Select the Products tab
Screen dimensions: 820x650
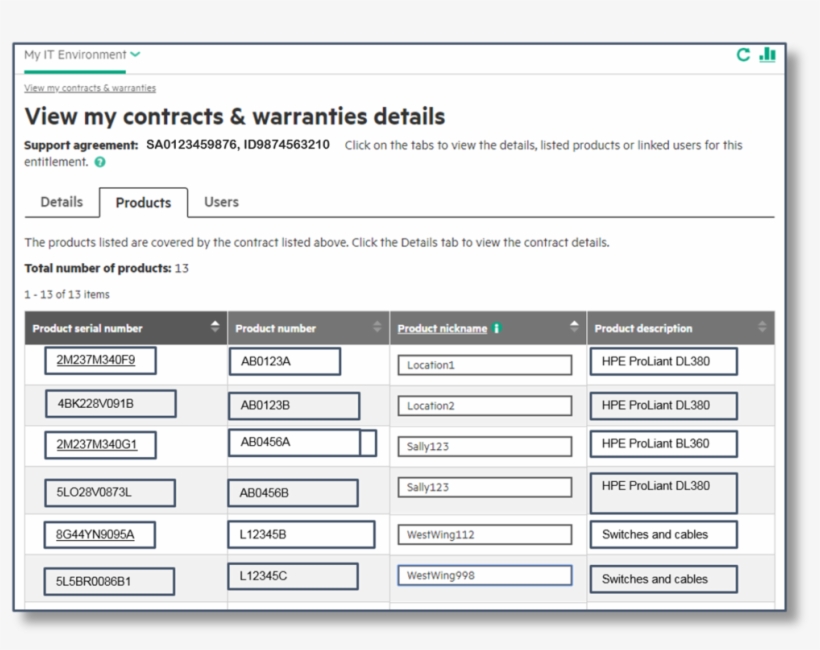coord(143,202)
